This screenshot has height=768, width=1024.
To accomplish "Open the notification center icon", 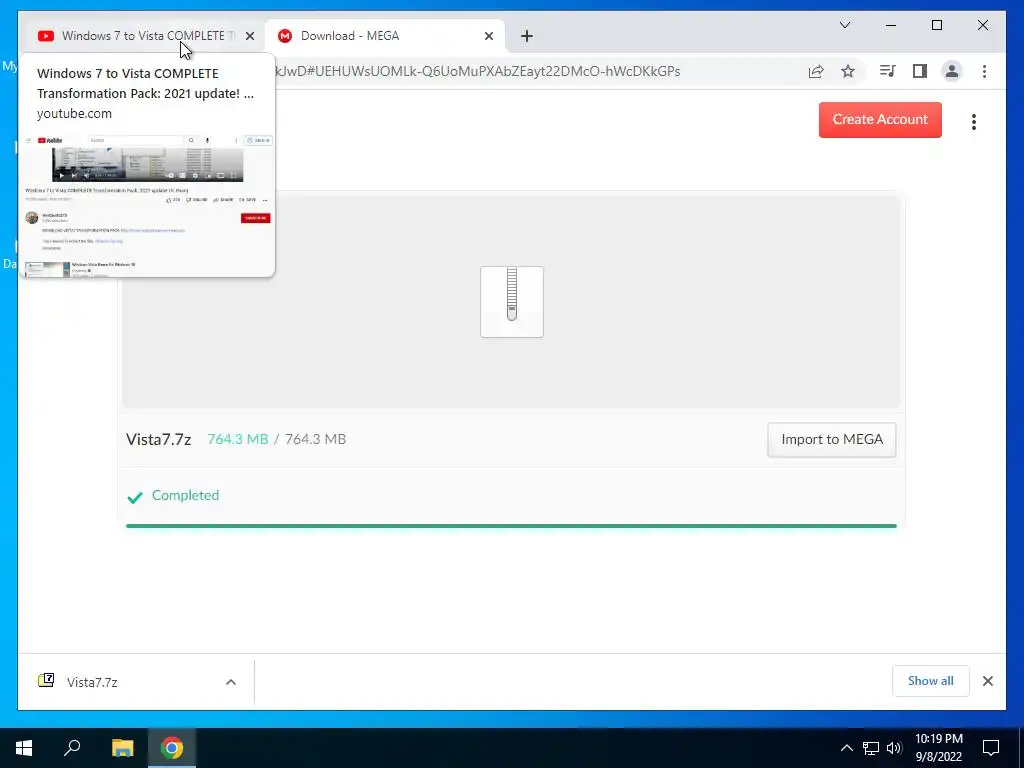I will (x=991, y=748).
